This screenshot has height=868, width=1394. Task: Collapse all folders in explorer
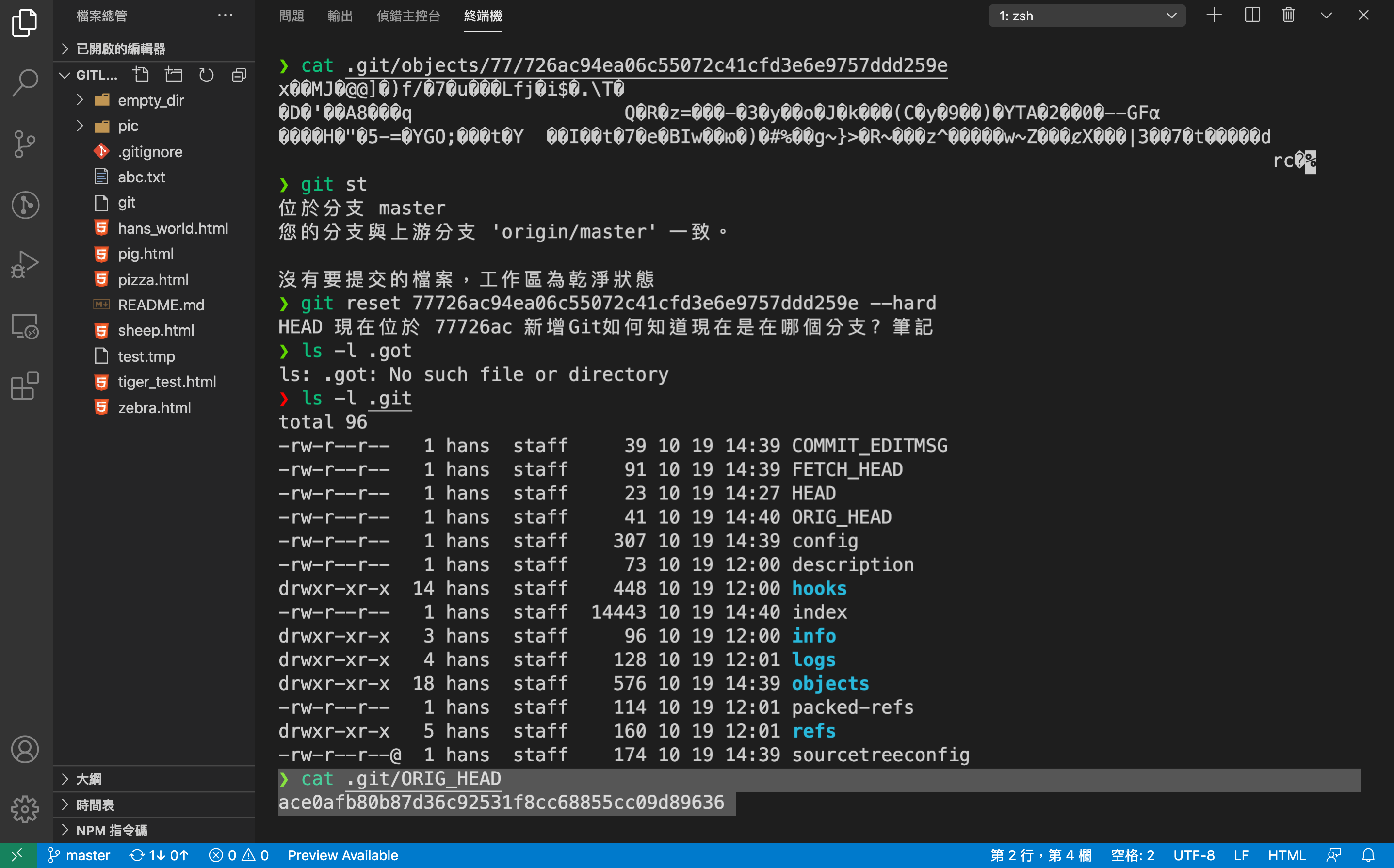click(x=239, y=75)
